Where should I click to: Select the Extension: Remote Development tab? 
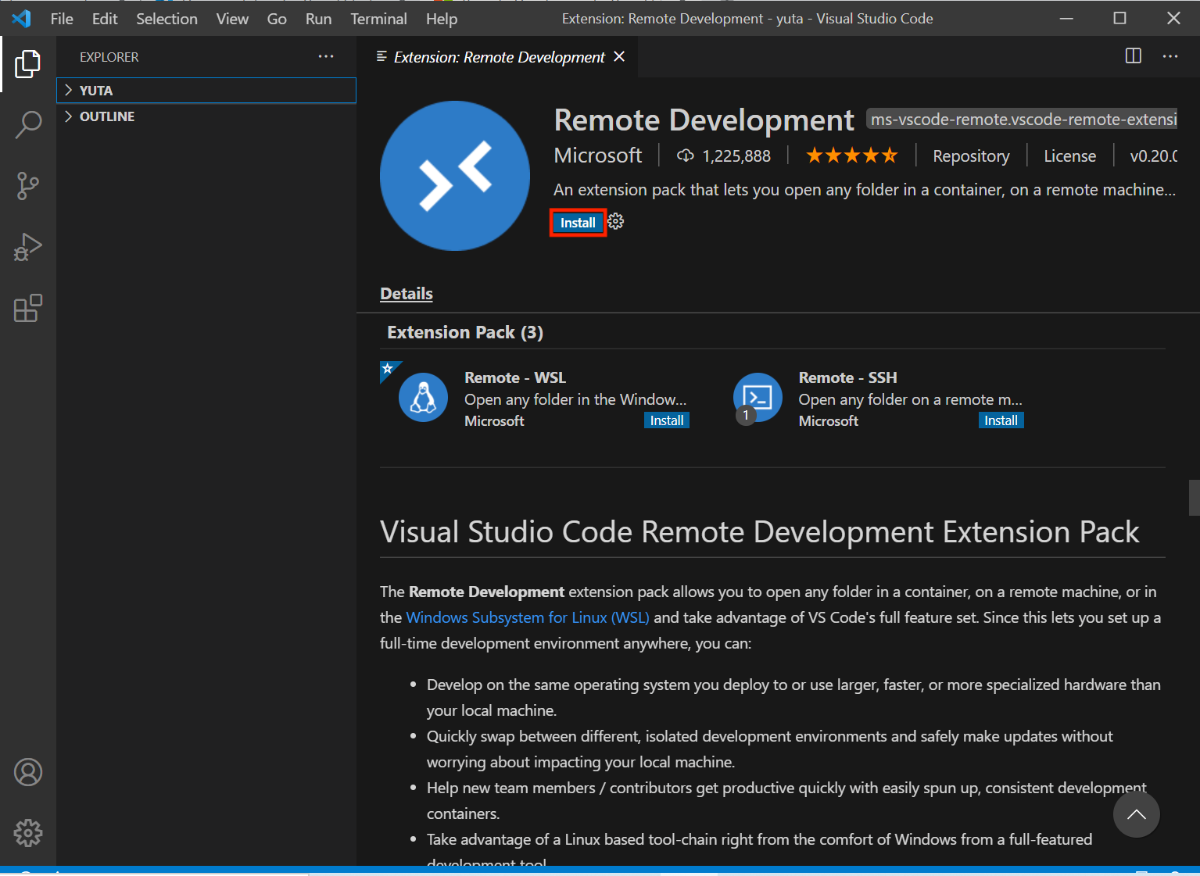[x=498, y=57]
